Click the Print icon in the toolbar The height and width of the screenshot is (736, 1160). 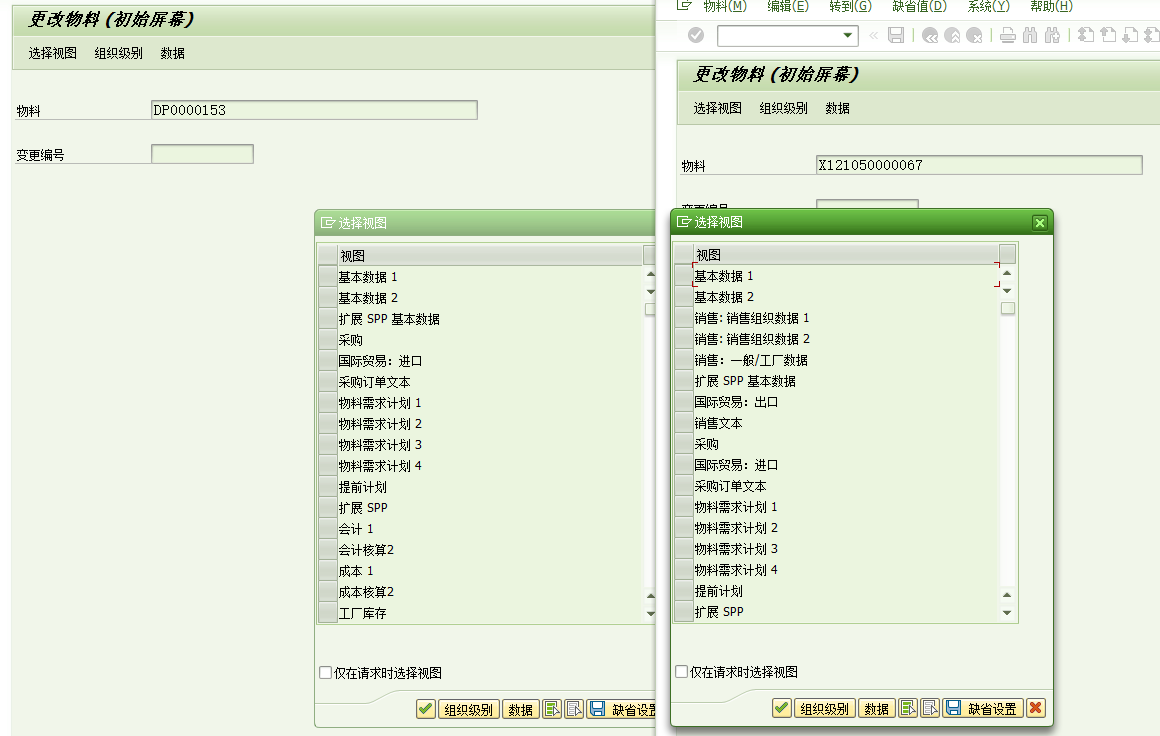(1007, 35)
